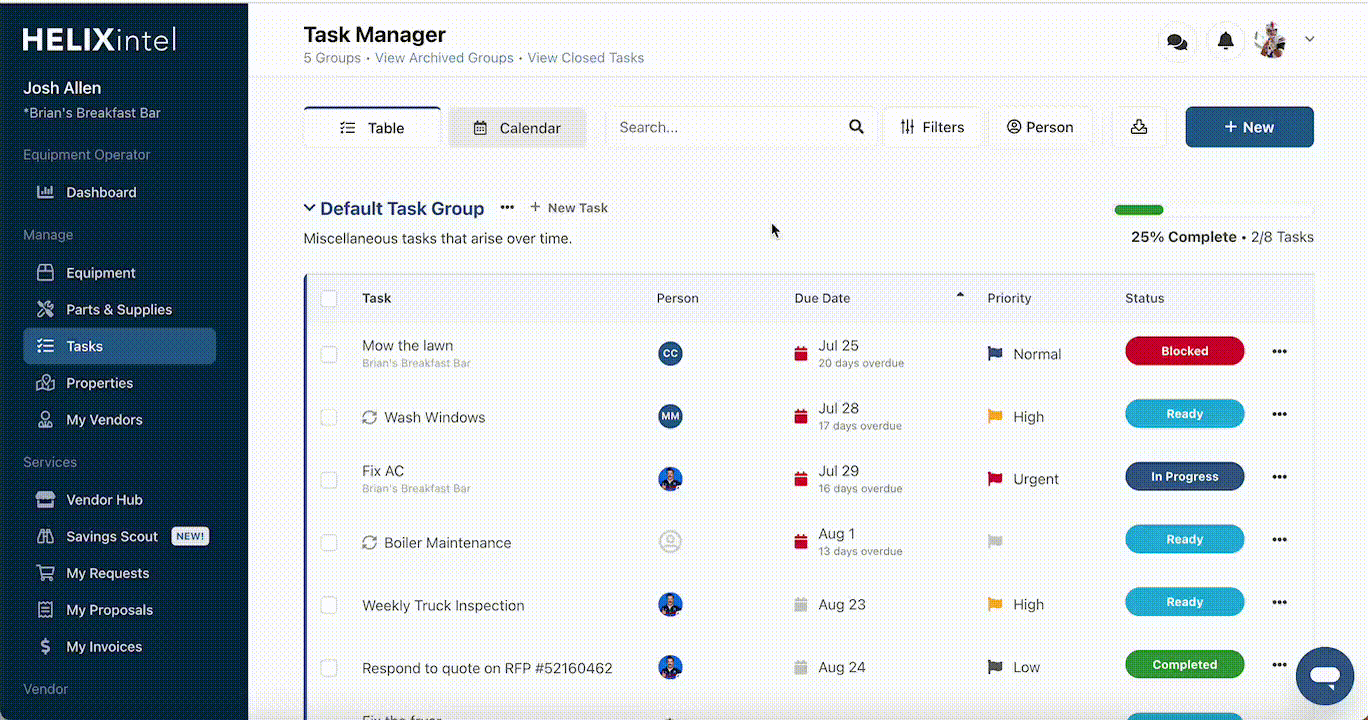Click View Archived Groups link
Viewport: 1368px width, 720px height.
click(x=444, y=58)
